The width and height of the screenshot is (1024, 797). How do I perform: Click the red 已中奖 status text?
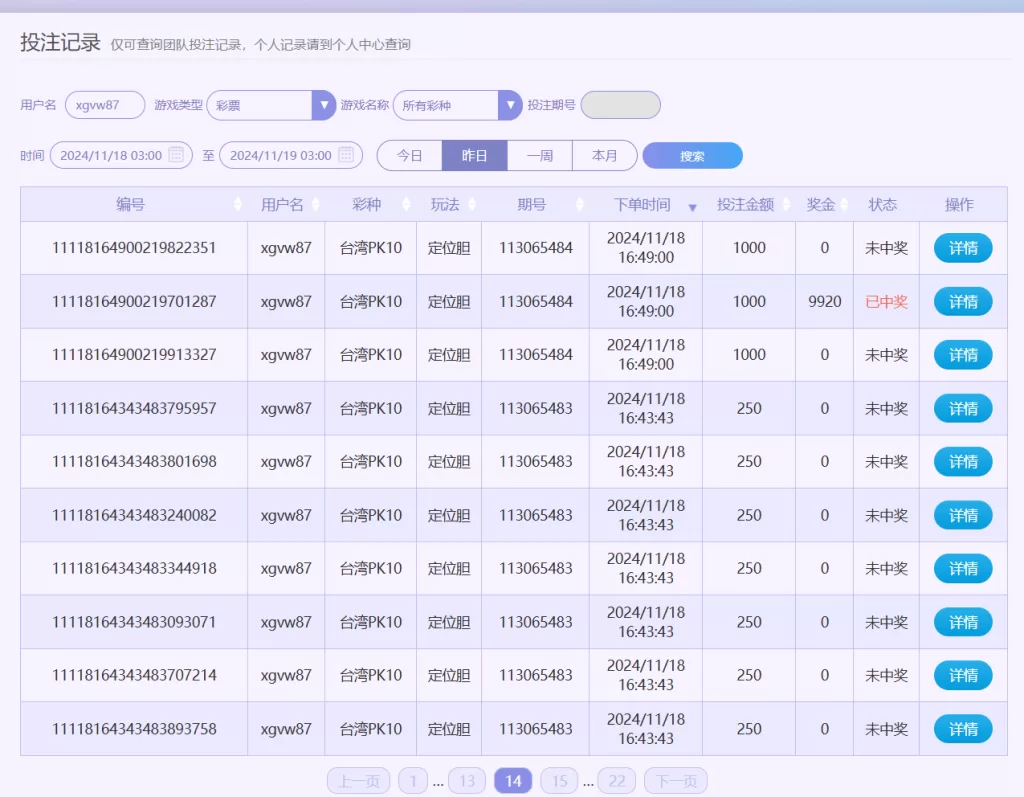[x=886, y=302]
